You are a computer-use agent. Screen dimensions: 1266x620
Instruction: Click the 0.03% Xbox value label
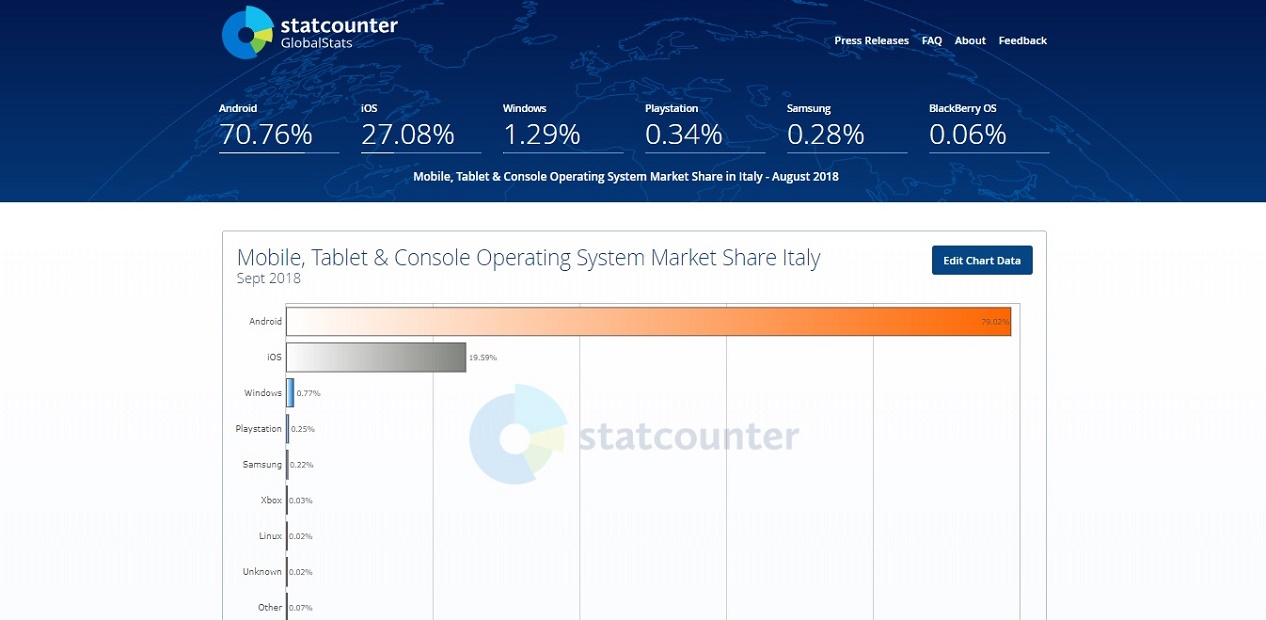[x=301, y=500]
